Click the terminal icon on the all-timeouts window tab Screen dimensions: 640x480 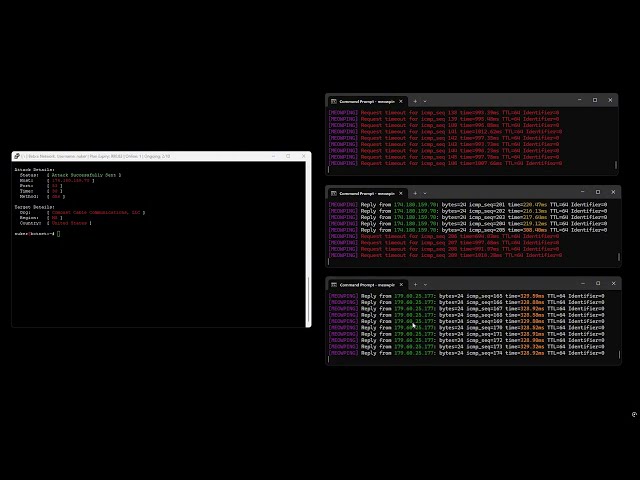tap(334, 101)
